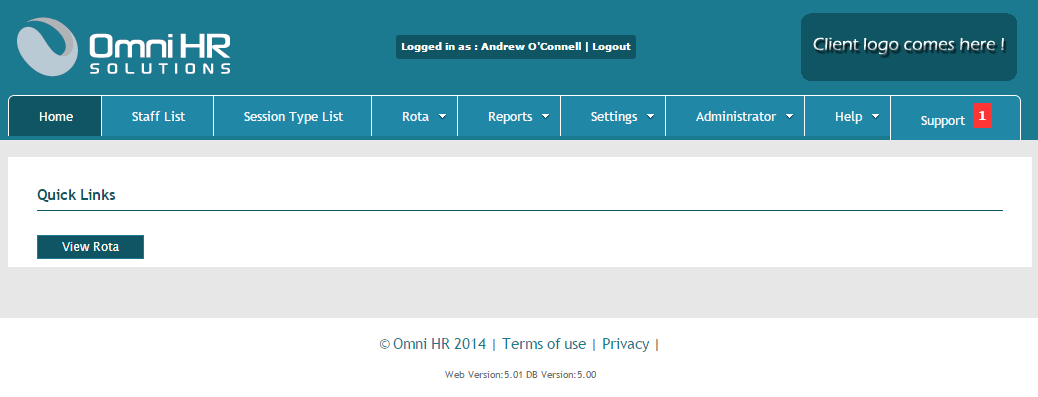Expand the Reports dropdown arrow
Viewport: 1038px width, 397px height.
[545, 116]
